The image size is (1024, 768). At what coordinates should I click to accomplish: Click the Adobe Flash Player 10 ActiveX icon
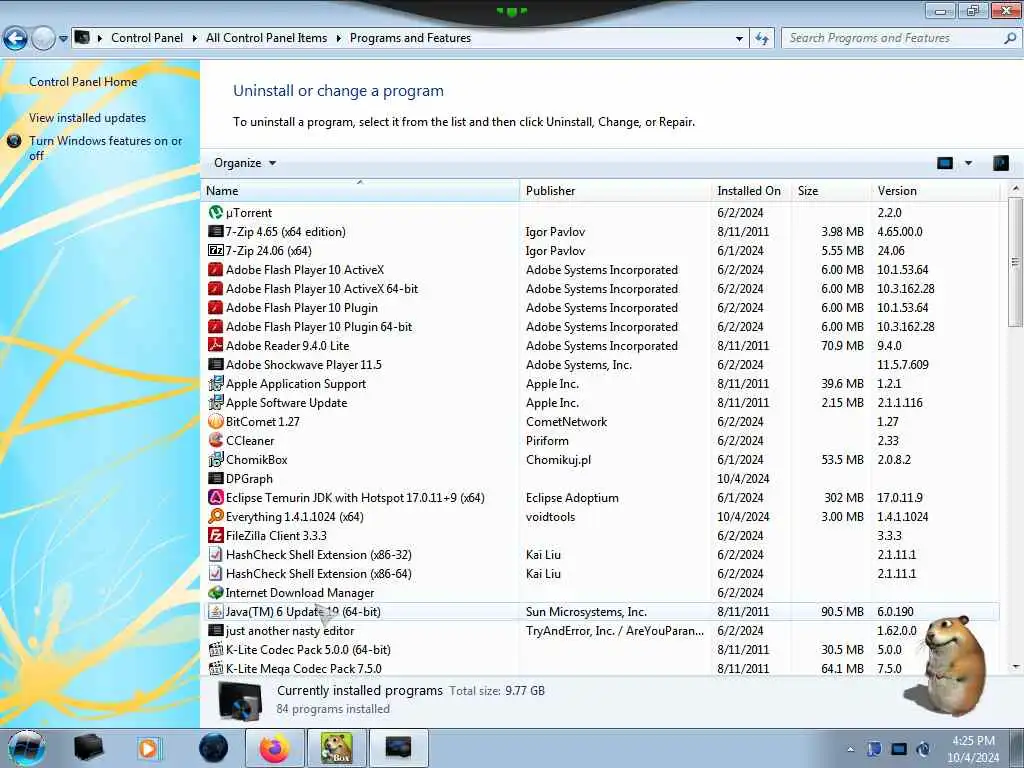tap(216, 270)
